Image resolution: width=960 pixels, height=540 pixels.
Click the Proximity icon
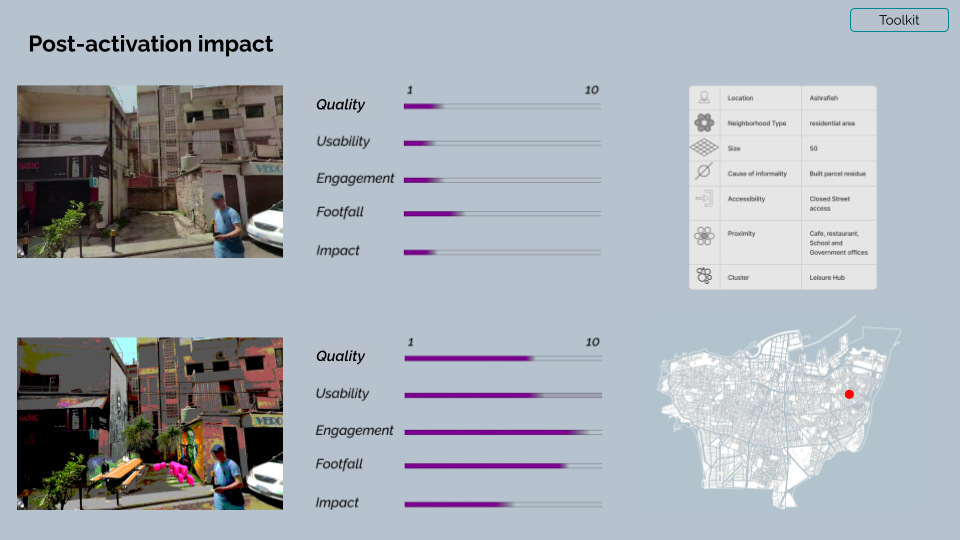pos(704,236)
